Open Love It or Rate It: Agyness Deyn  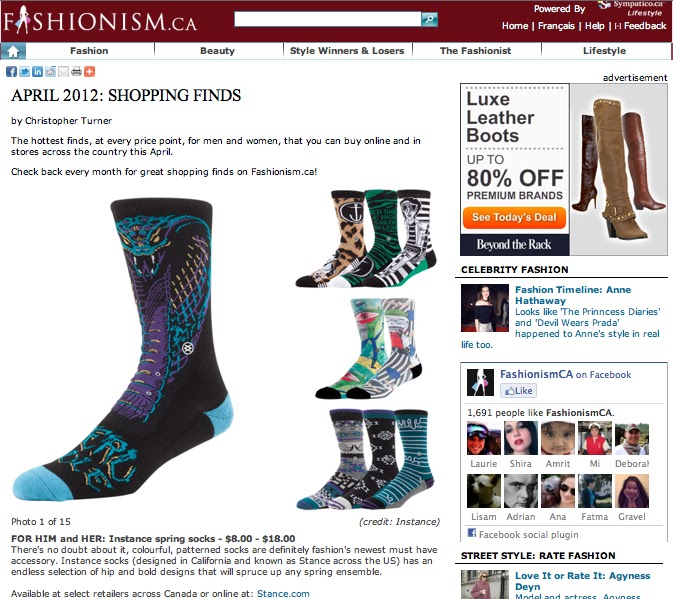click(582, 581)
